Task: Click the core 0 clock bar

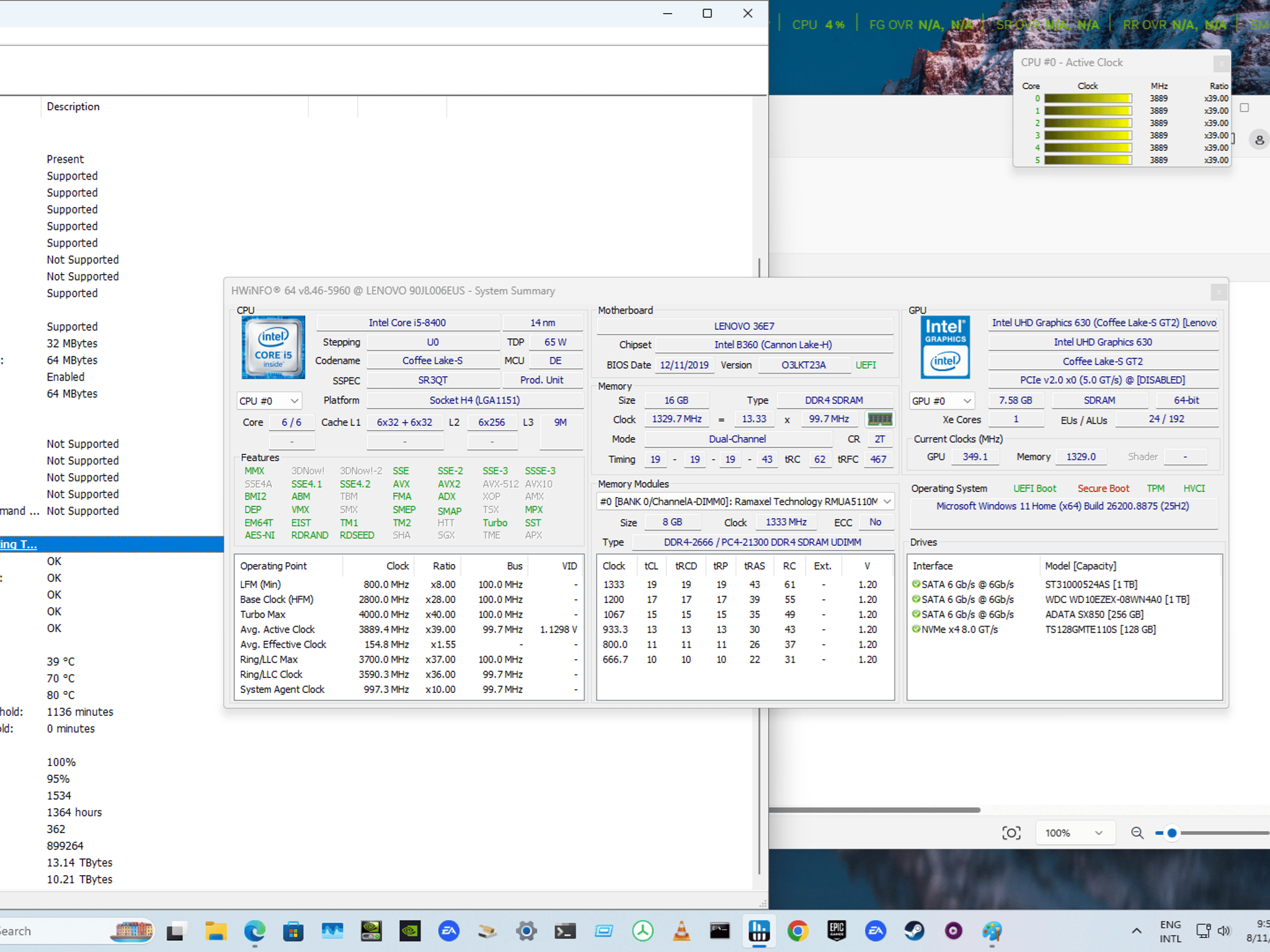Action: (1088, 99)
